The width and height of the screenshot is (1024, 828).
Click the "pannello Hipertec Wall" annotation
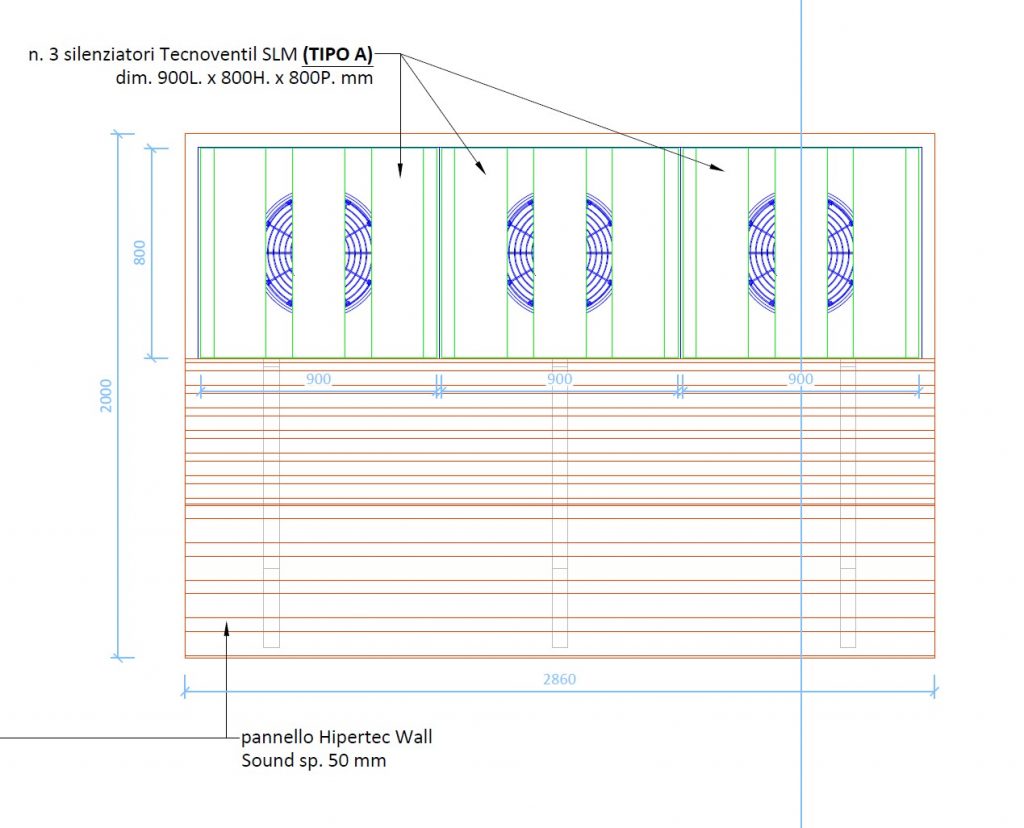click(x=337, y=737)
